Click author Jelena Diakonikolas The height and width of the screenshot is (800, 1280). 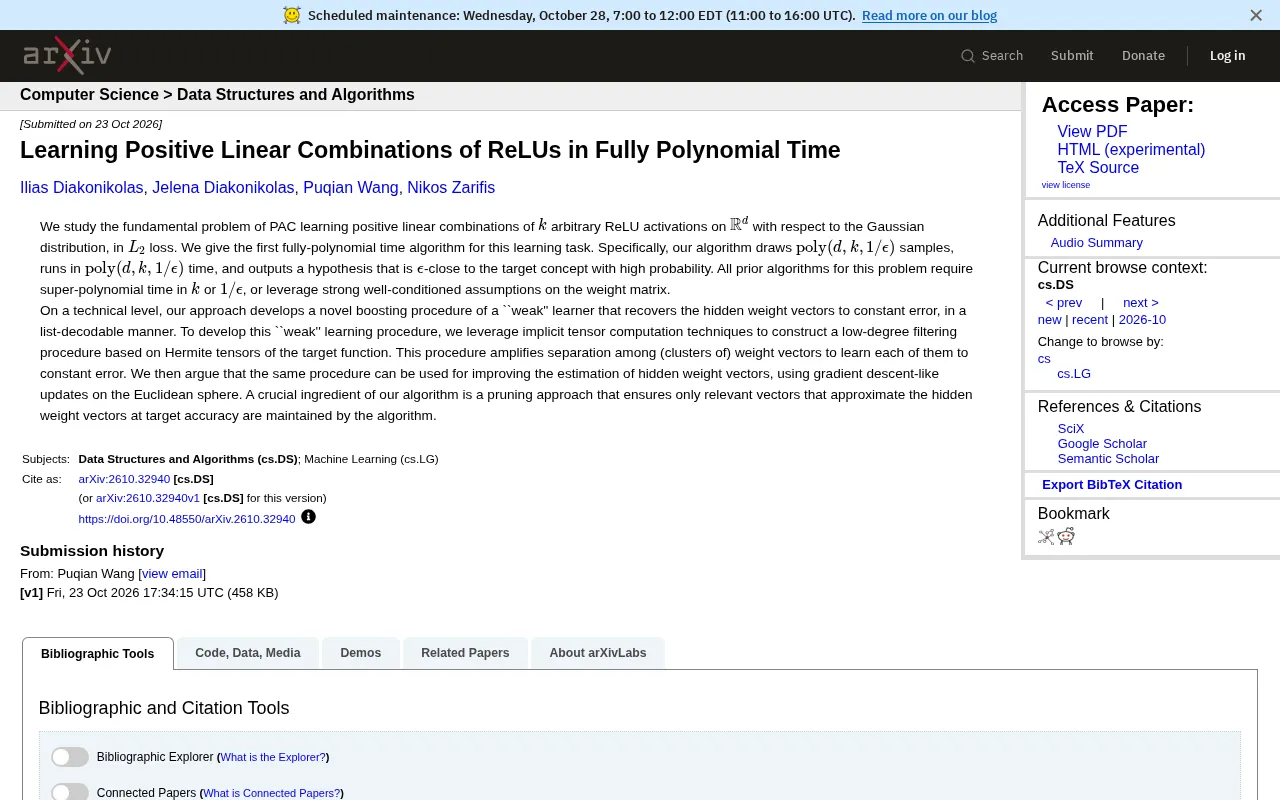coord(223,188)
